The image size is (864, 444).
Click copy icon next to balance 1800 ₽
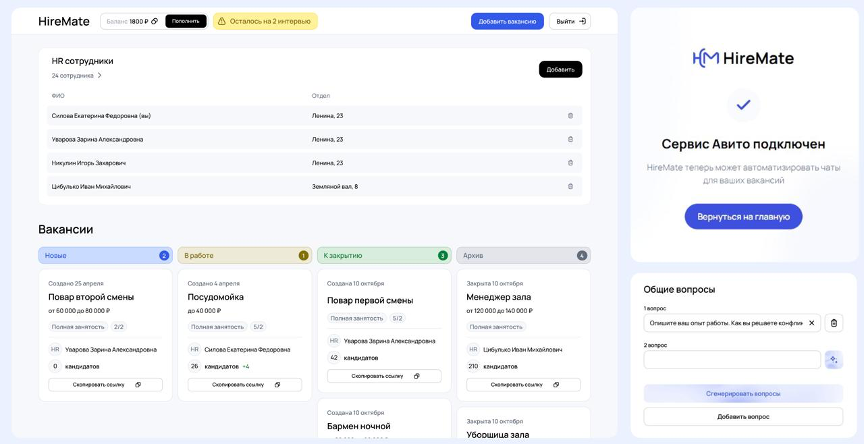pyautogui.click(x=155, y=21)
